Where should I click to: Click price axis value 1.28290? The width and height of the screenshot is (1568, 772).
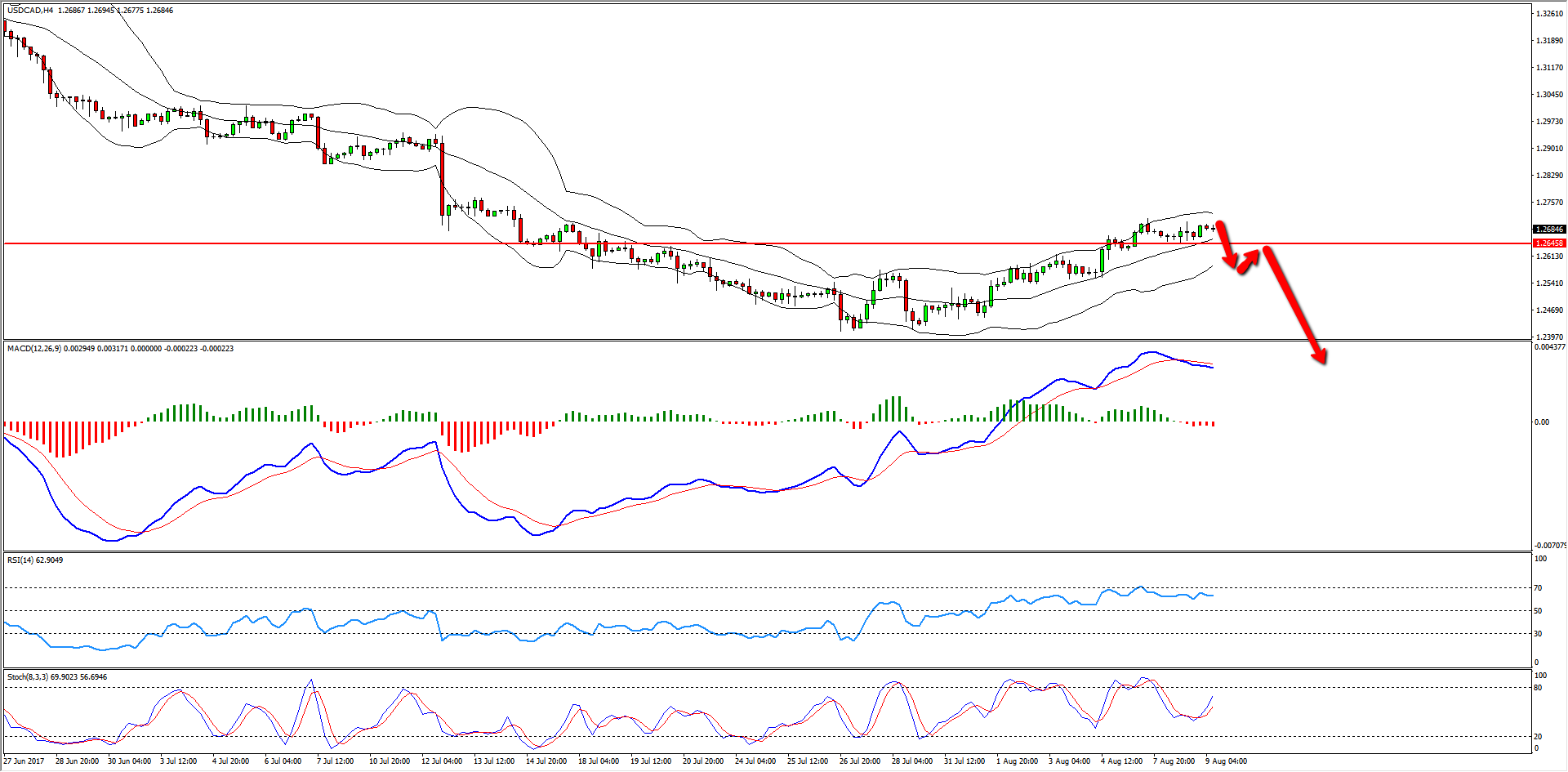point(1550,176)
